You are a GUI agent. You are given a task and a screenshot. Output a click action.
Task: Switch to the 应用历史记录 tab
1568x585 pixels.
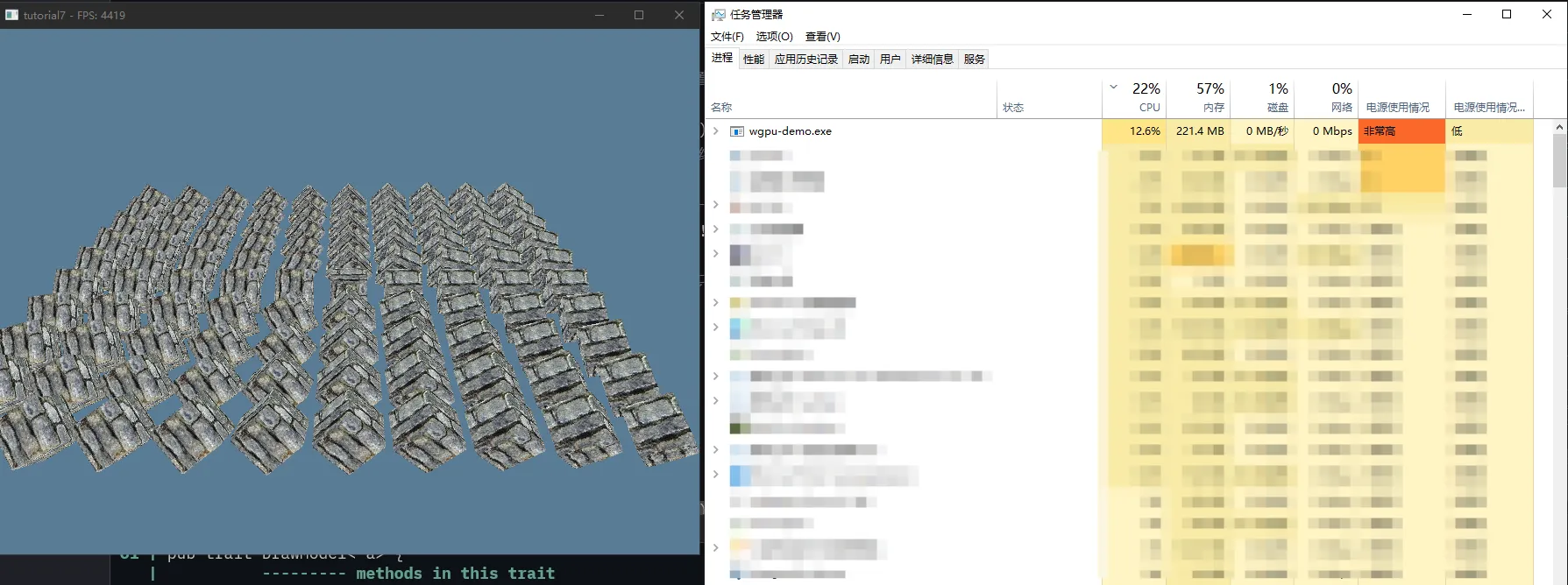tap(805, 60)
